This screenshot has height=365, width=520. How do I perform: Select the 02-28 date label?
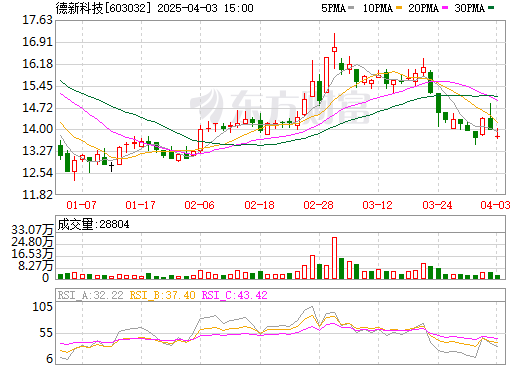point(318,205)
